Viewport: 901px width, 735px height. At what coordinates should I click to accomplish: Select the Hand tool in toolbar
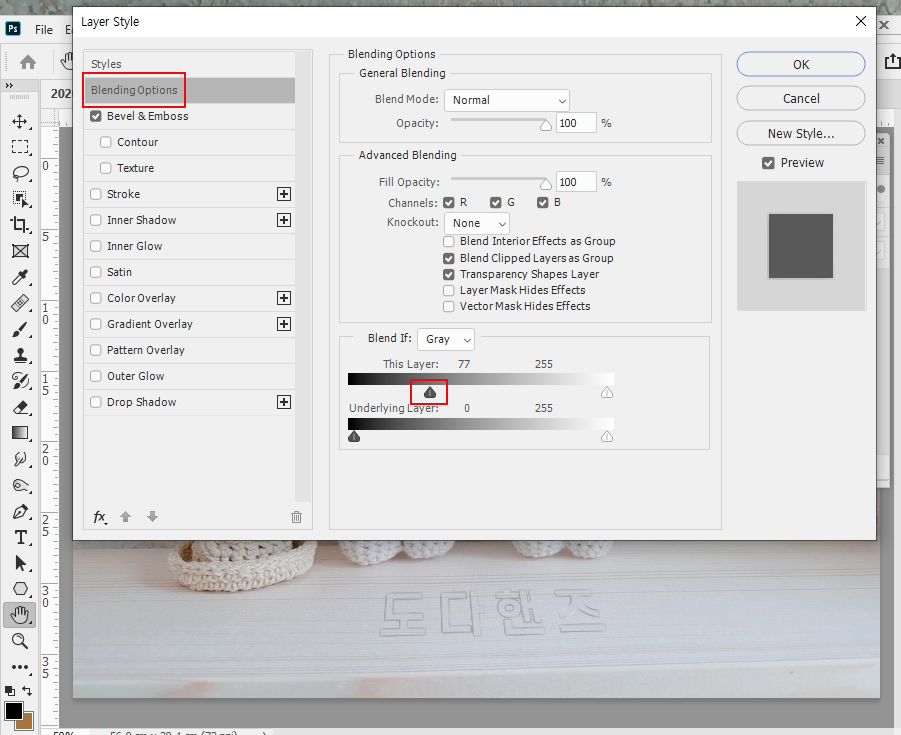20,615
